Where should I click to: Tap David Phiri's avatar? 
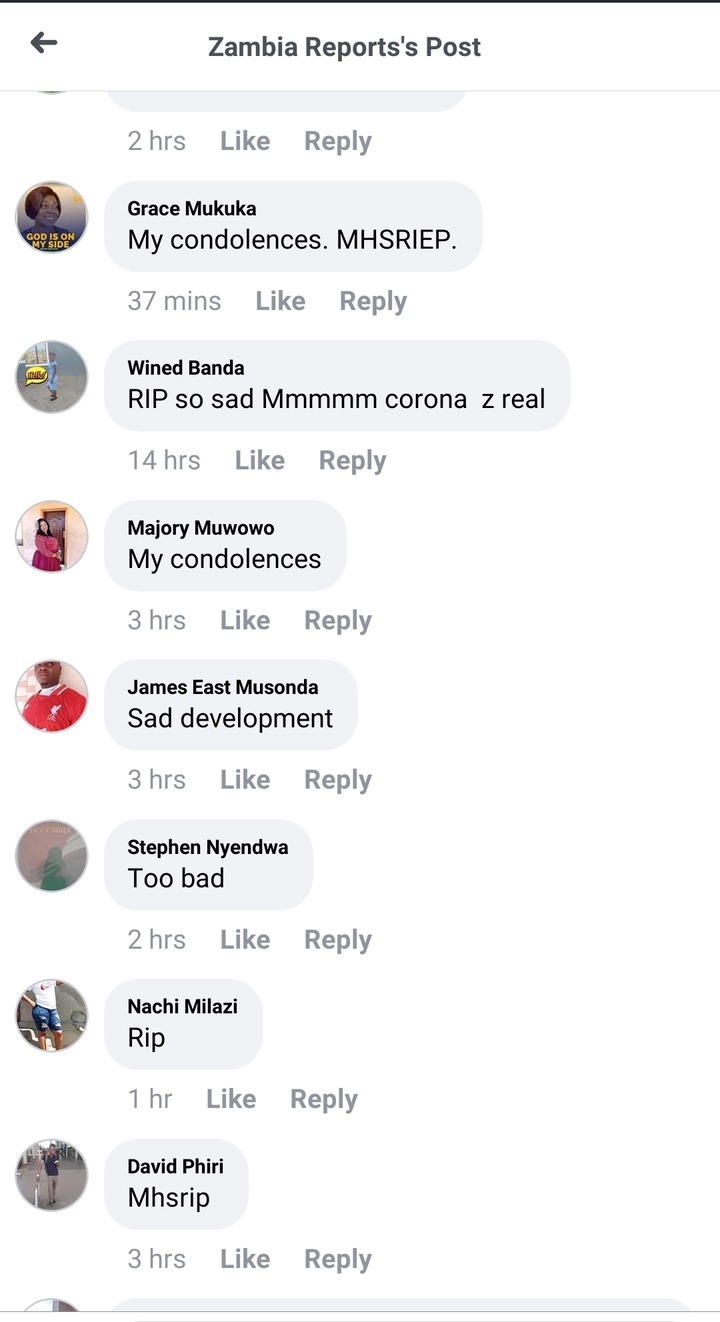tap(52, 1175)
